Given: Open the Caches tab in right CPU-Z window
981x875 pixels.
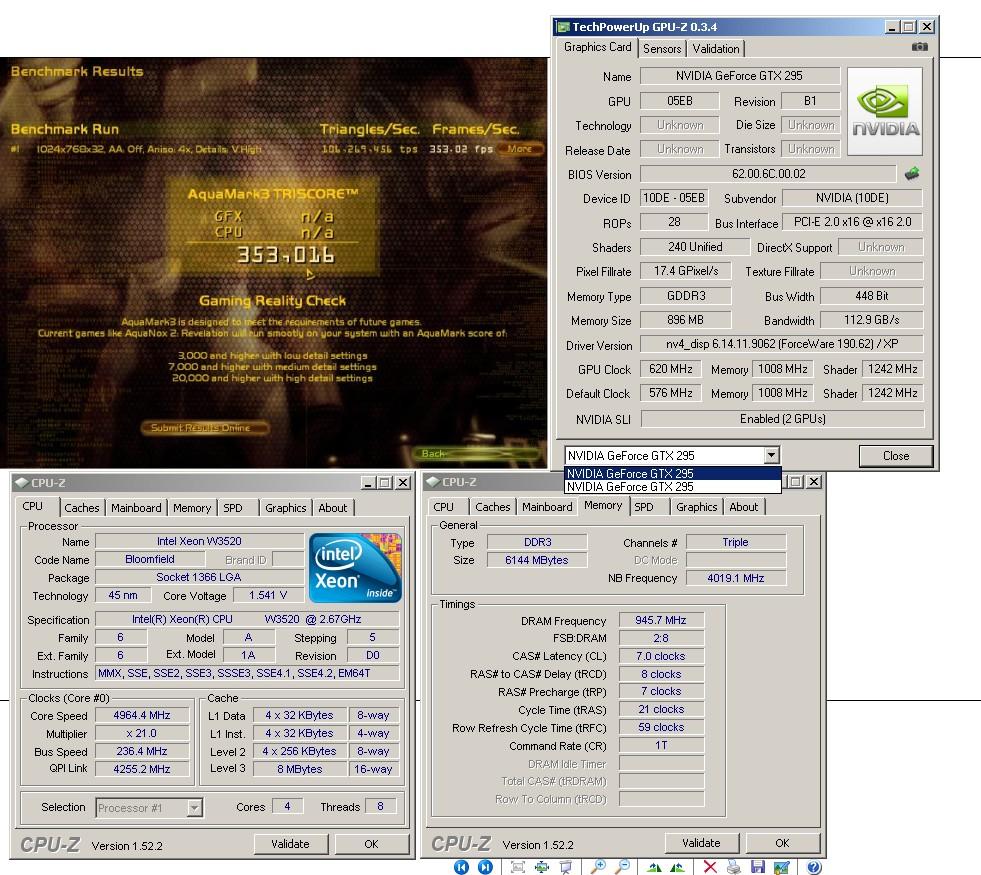Looking at the screenshot, I should click(492, 507).
